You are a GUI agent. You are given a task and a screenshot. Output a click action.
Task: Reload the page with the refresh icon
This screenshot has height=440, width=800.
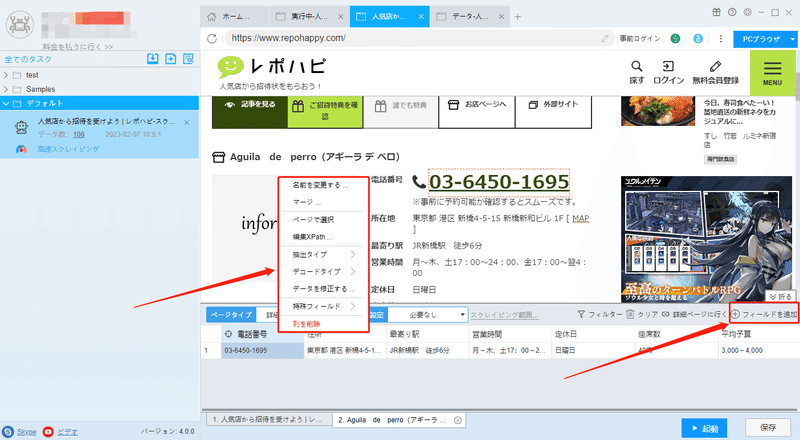pyautogui.click(x=212, y=38)
